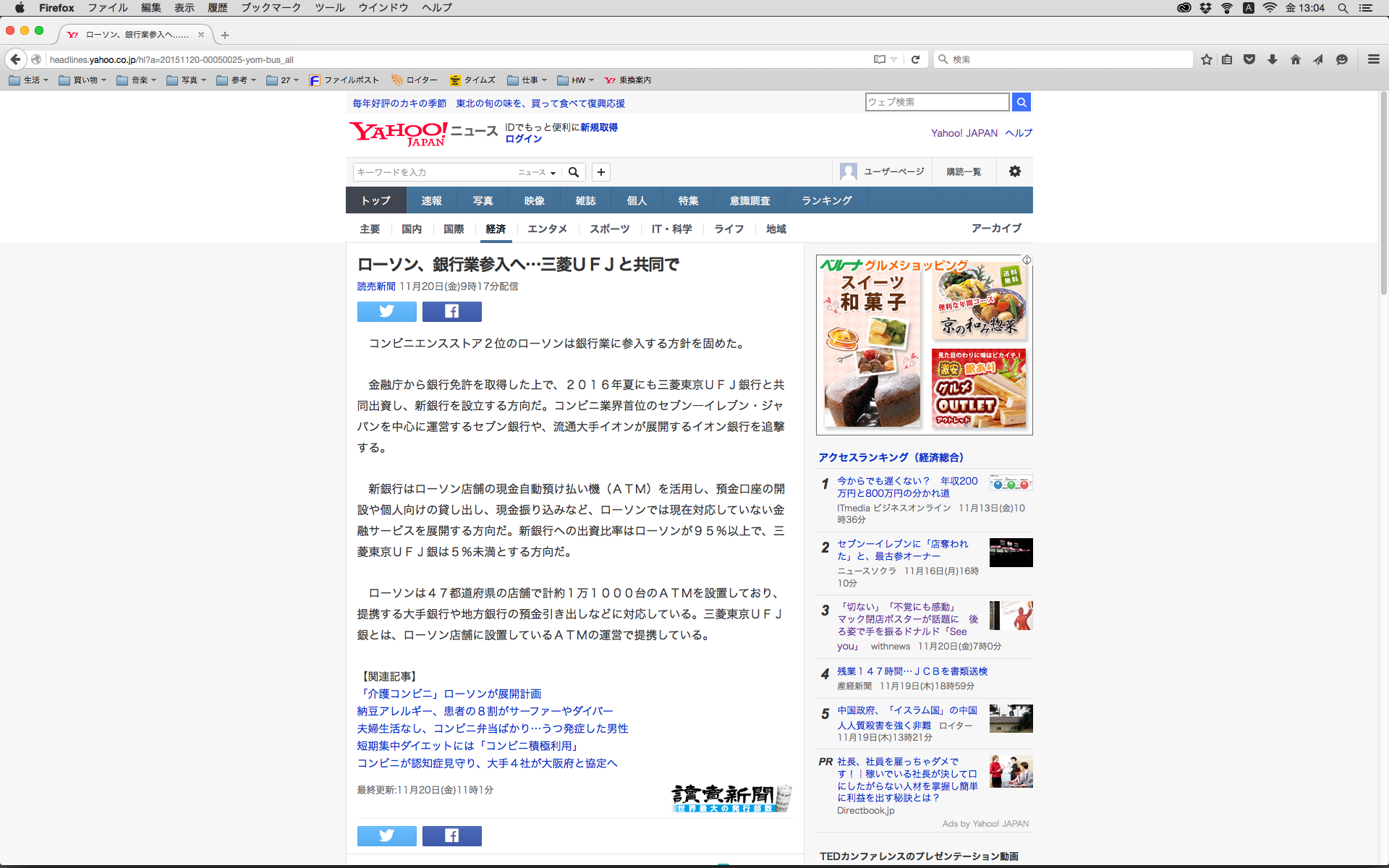This screenshot has width=1389, height=868.
Task: Click the ログイン link
Action: (523, 139)
